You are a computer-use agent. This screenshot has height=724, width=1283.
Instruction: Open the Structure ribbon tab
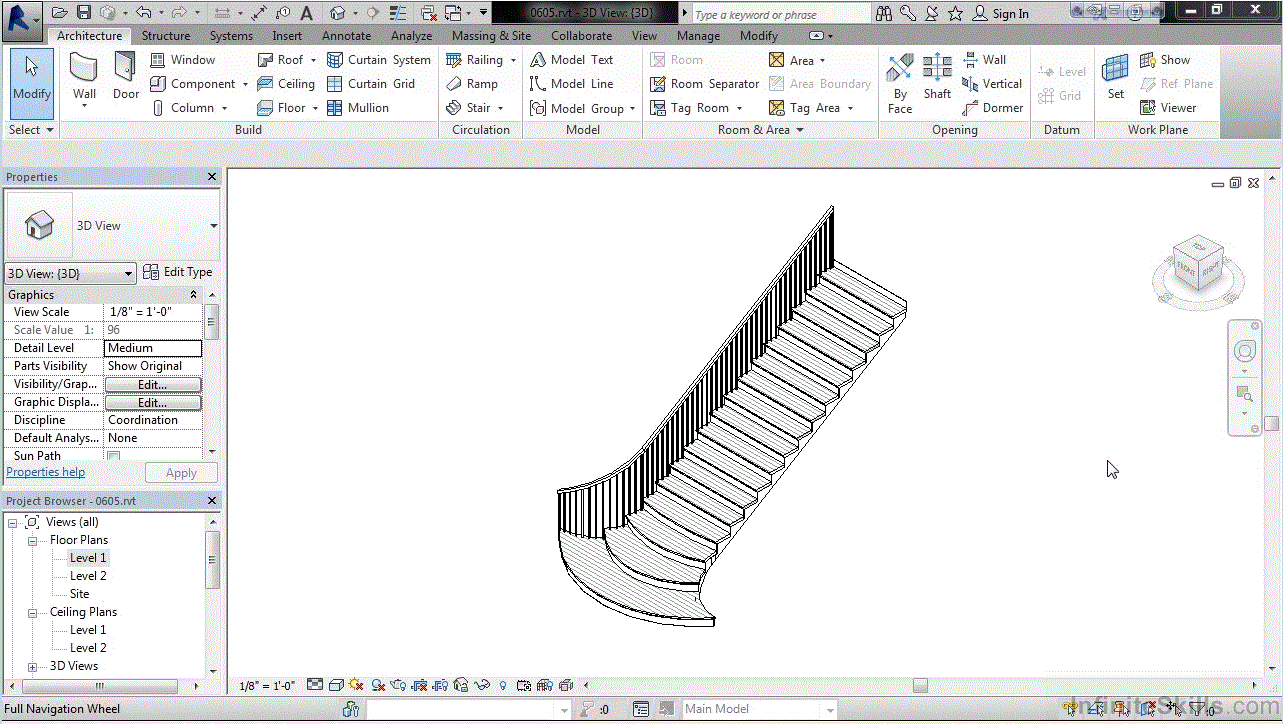165,35
